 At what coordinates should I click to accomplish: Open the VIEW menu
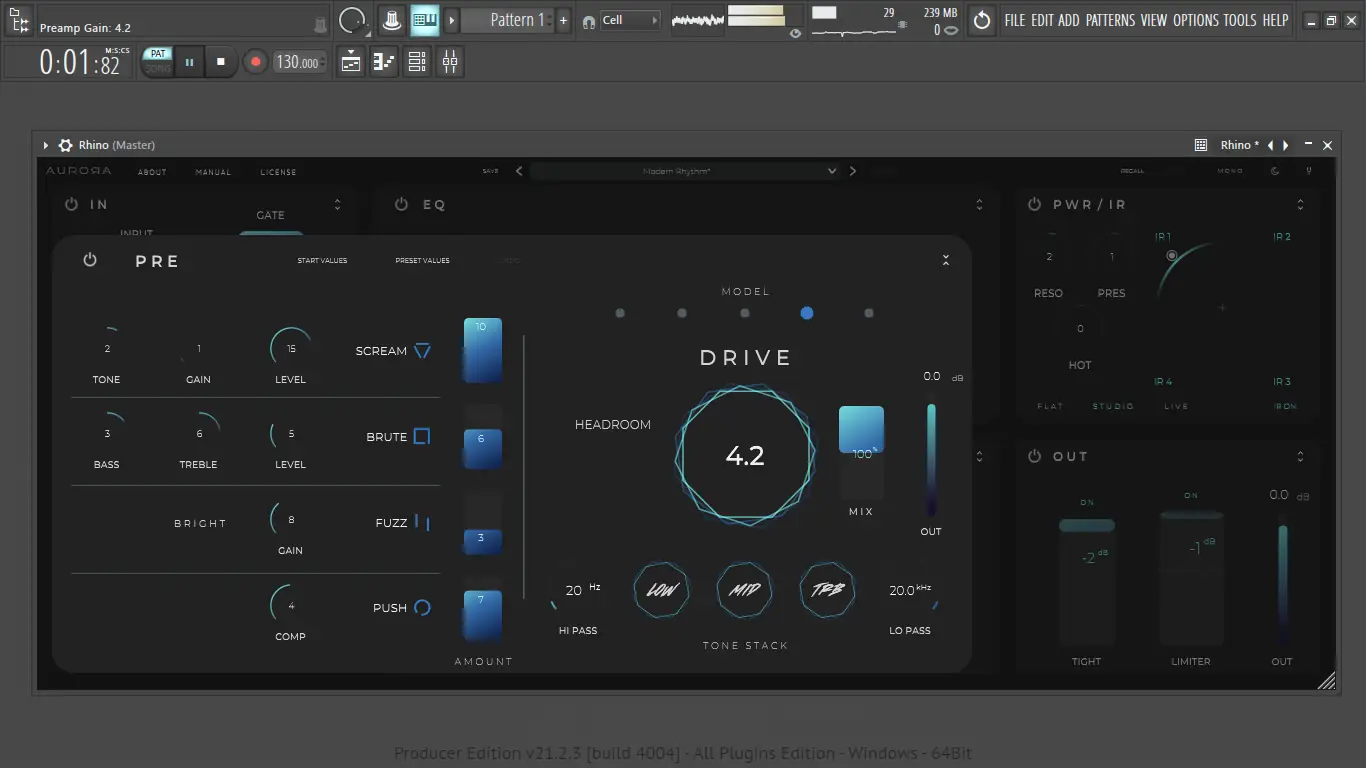point(1153,20)
